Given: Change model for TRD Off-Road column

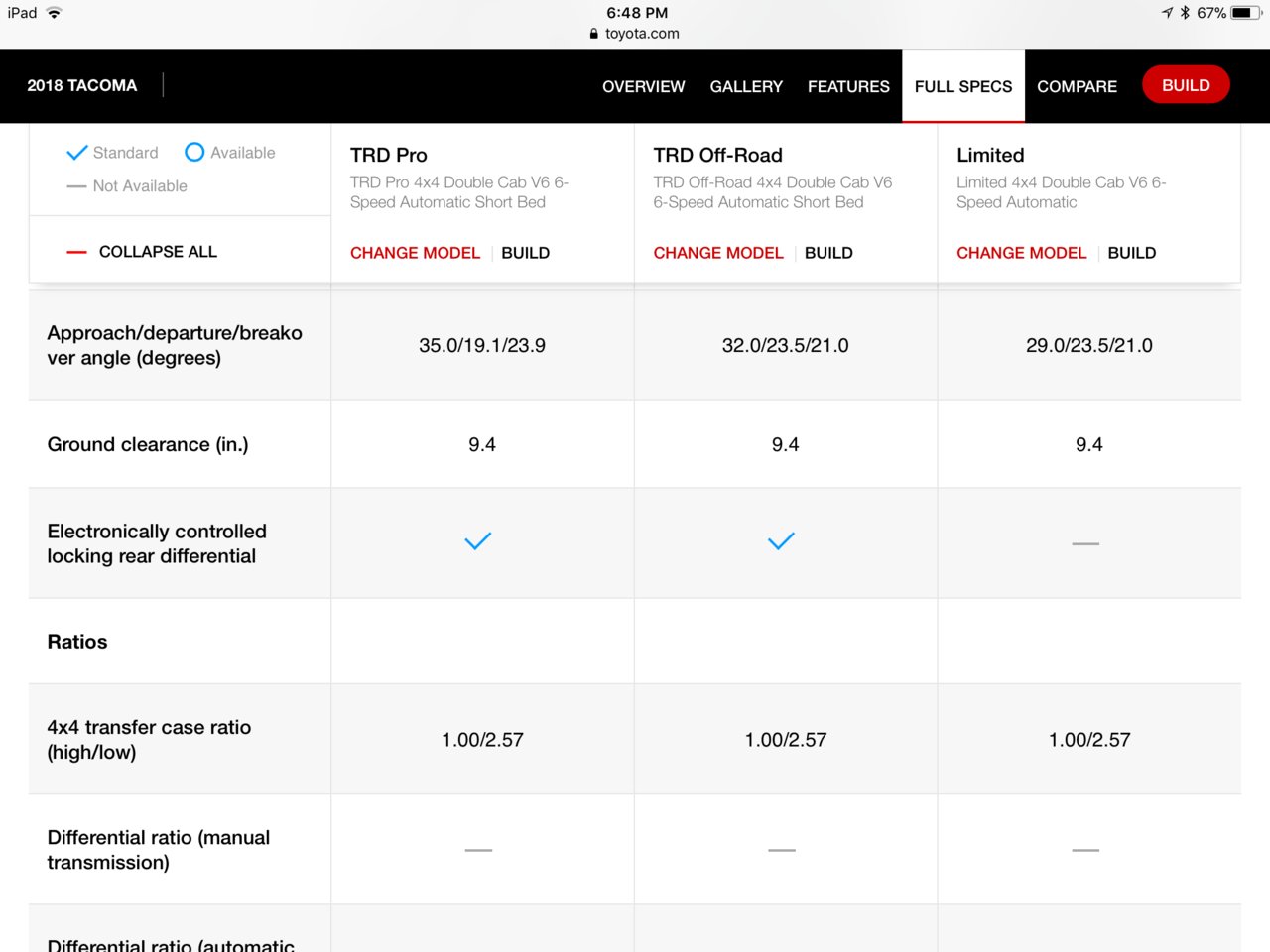Looking at the screenshot, I should [x=718, y=253].
